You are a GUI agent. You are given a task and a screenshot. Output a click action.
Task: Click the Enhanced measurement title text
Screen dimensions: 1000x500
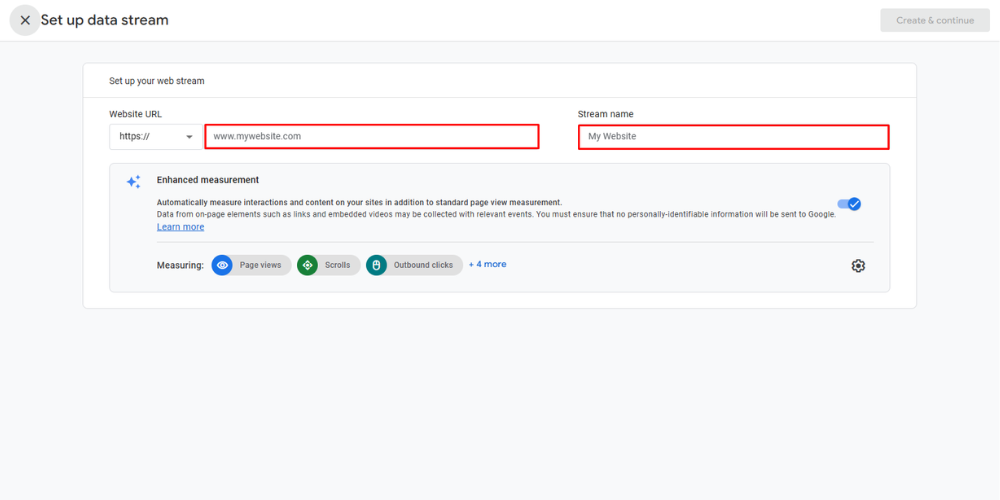tap(208, 180)
